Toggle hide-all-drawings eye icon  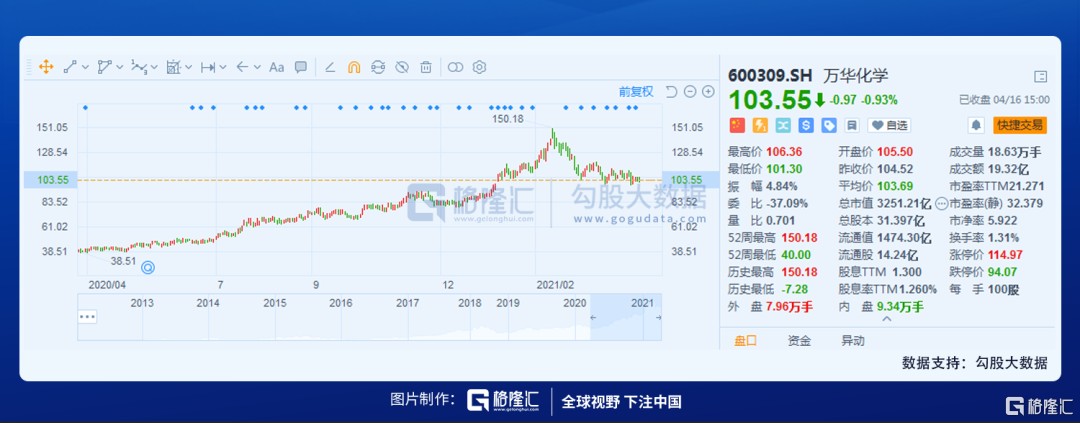[x=402, y=67]
